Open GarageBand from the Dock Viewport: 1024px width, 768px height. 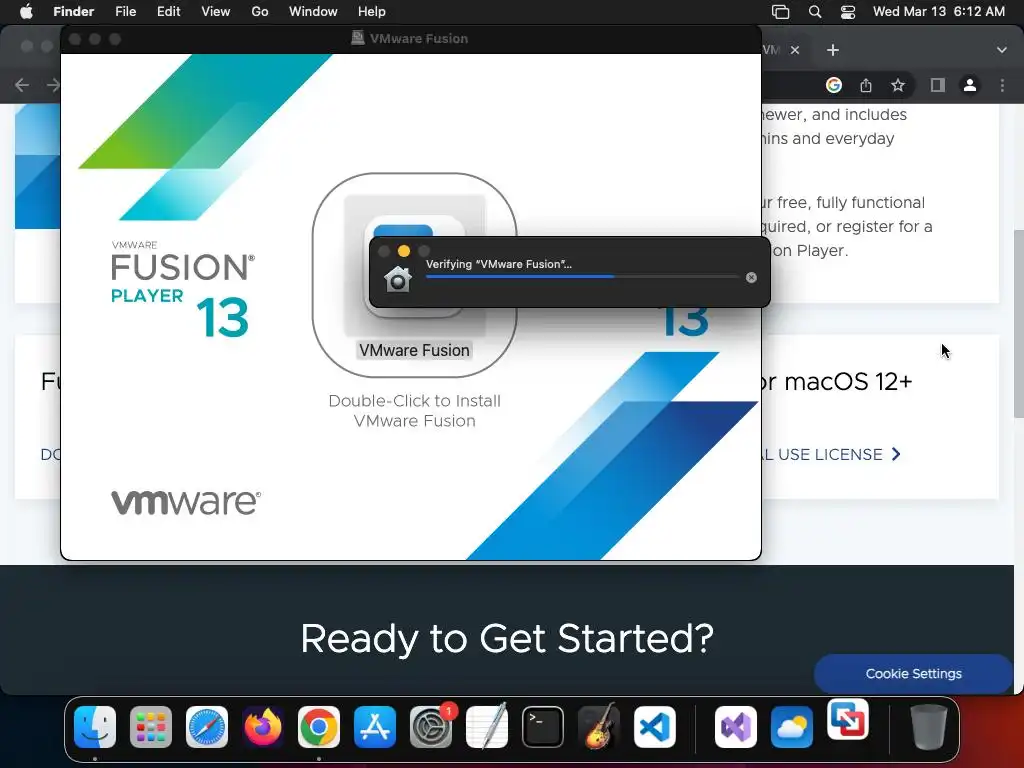point(599,727)
